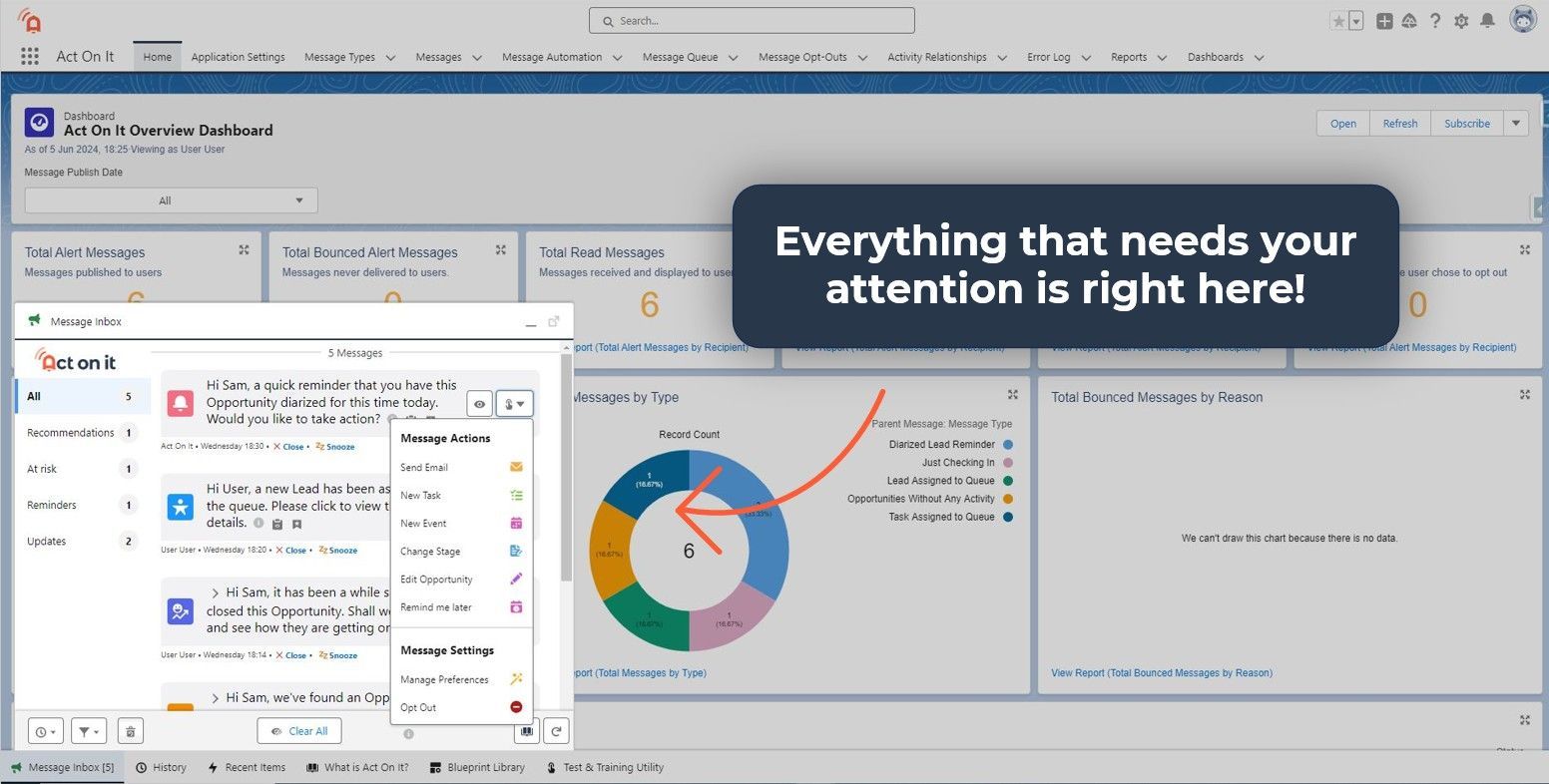Screen dimensions: 1549x784
Task: Click the trash icon in inbox footer
Action: coord(131,731)
